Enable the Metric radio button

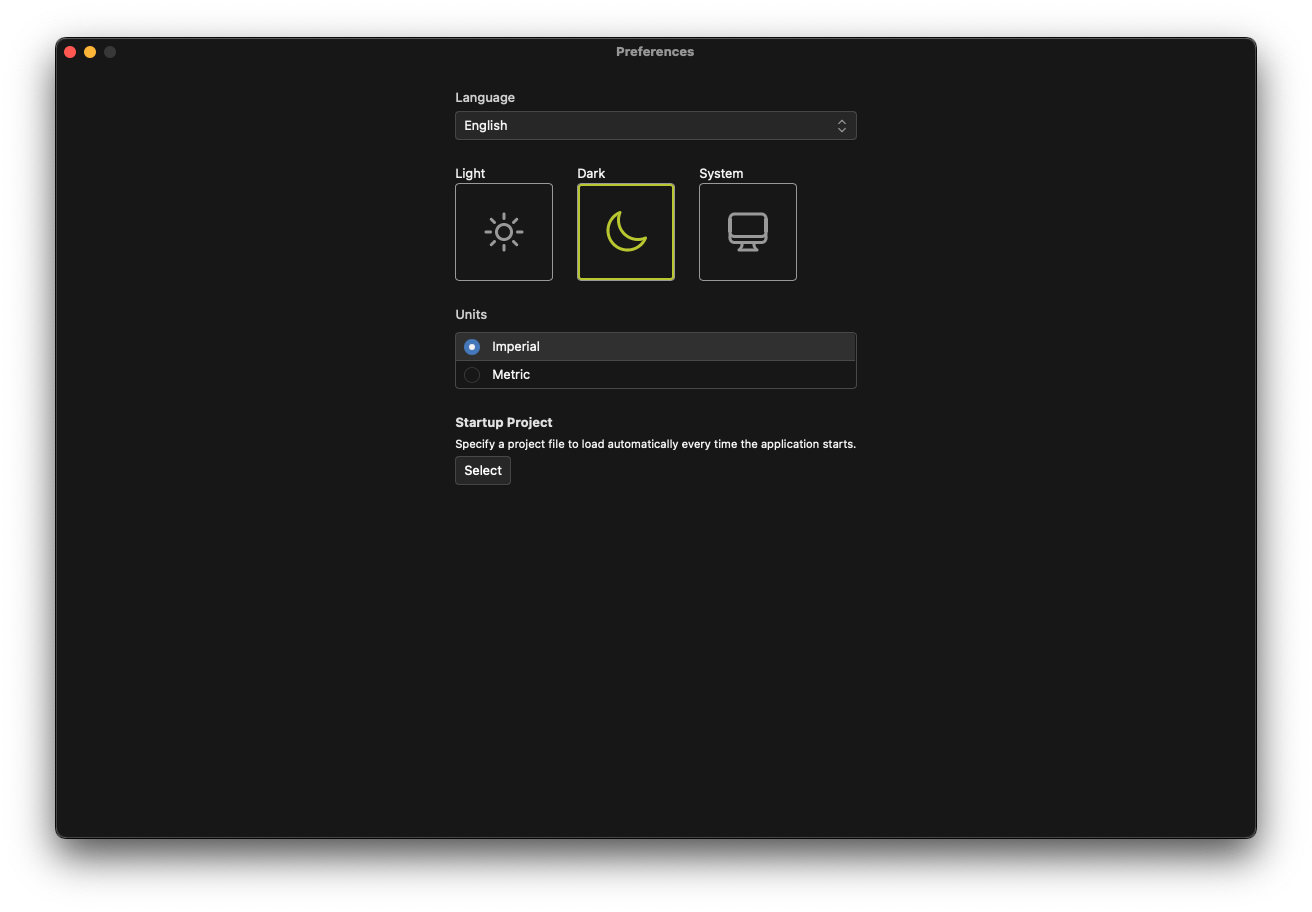pos(472,375)
